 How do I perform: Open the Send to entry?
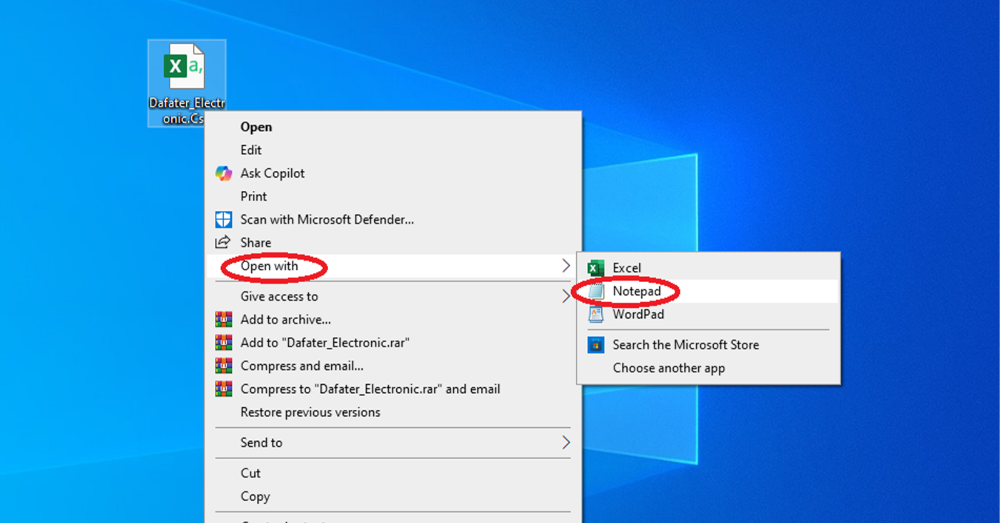pos(394,443)
